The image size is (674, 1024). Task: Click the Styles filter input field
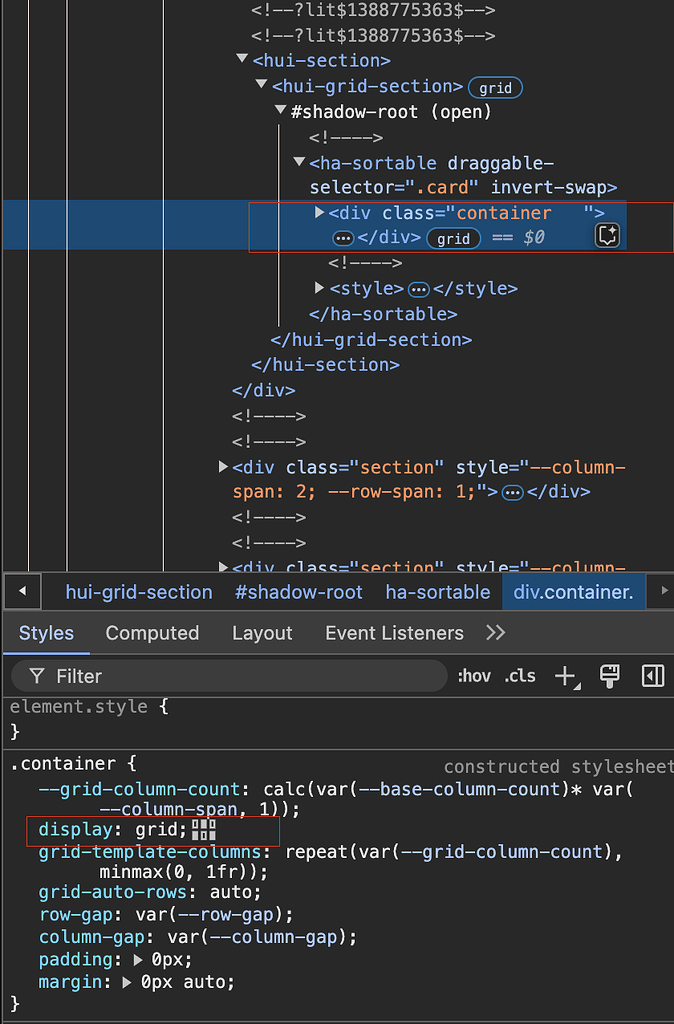point(230,676)
